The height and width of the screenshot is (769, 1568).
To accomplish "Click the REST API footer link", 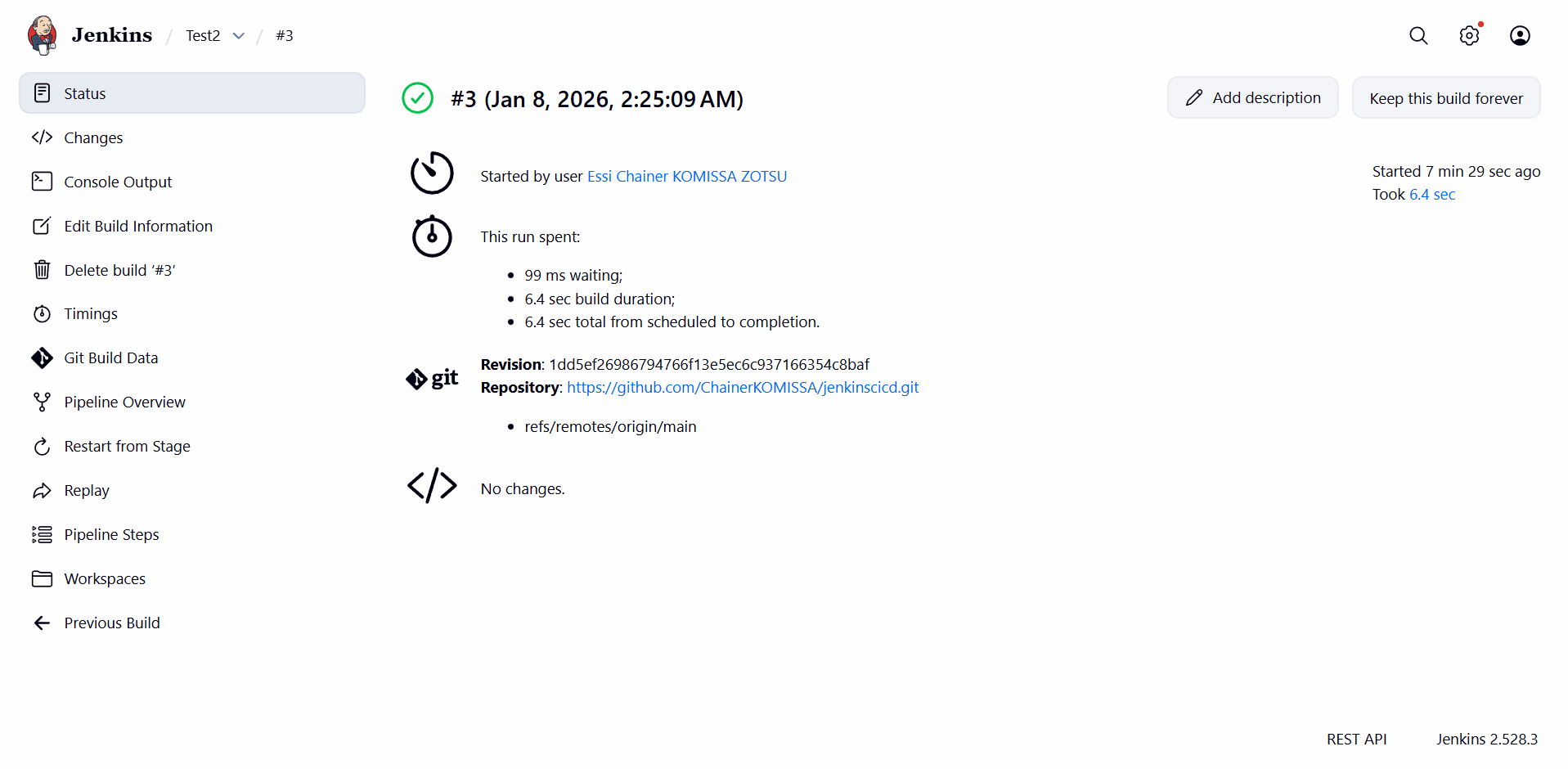I will [x=1356, y=740].
